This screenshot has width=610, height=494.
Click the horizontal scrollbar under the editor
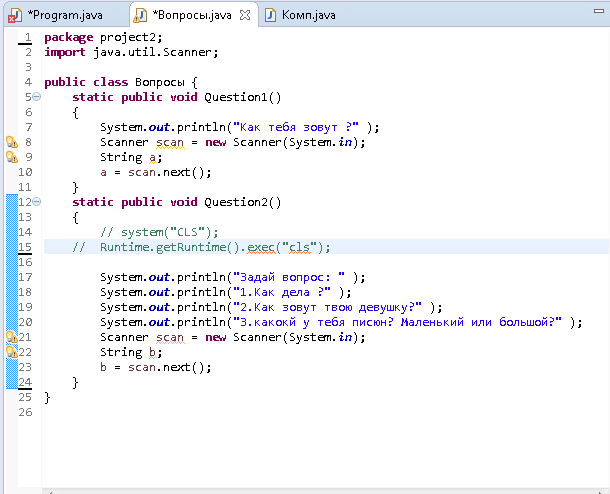click(x=325, y=491)
